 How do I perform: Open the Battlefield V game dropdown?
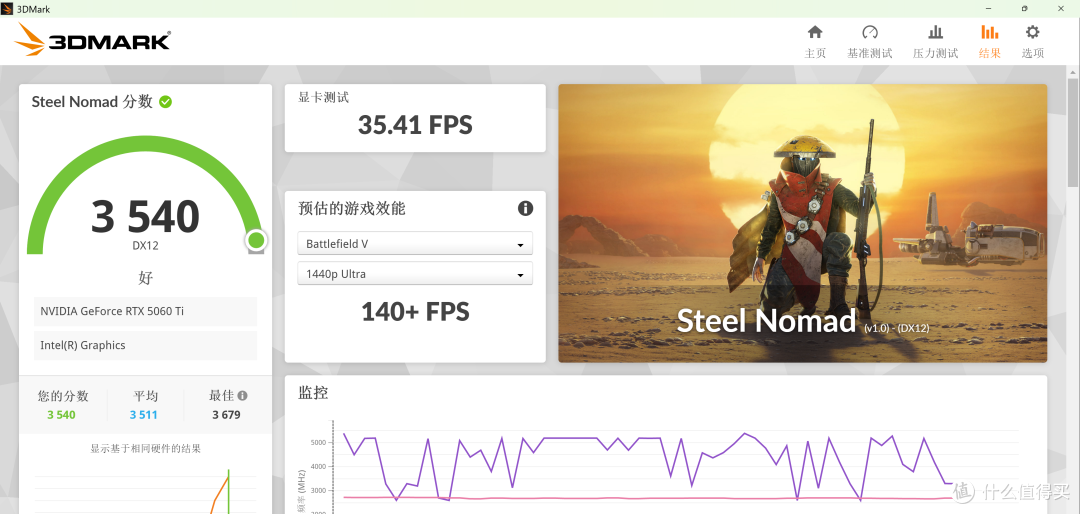click(x=415, y=244)
